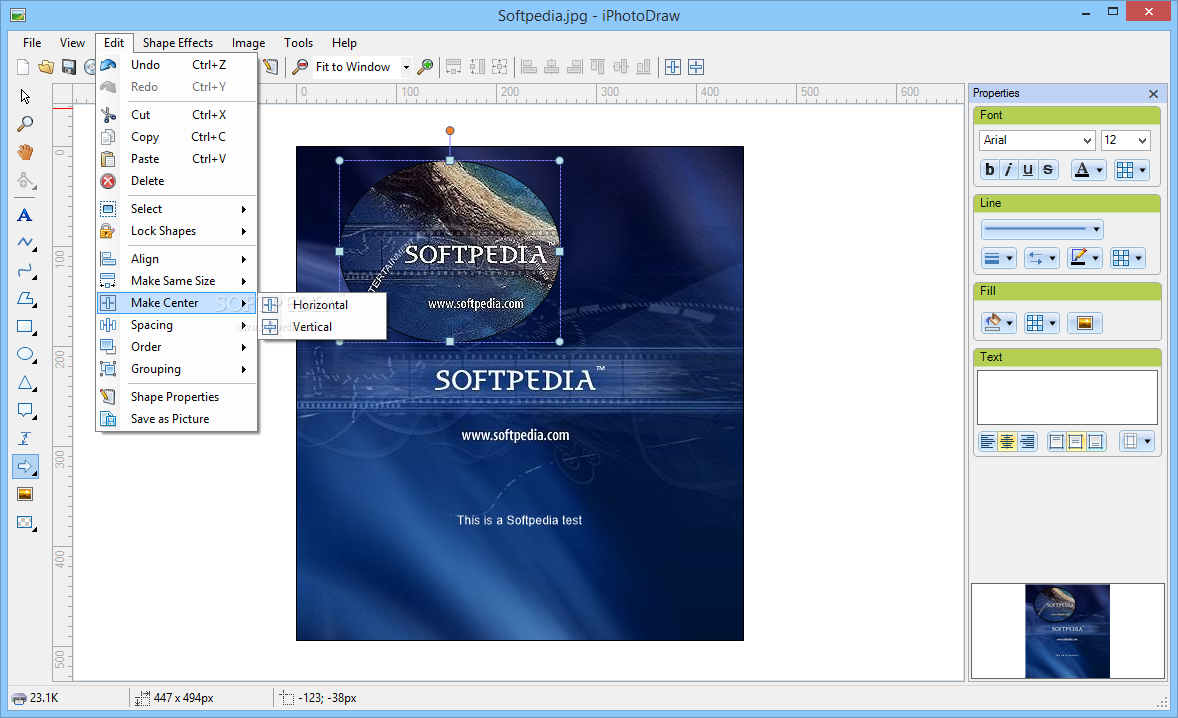Screen dimensions: 1178x718
Task: Choose Horizontal in Make Center submenu
Action: pyautogui.click(x=322, y=305)
